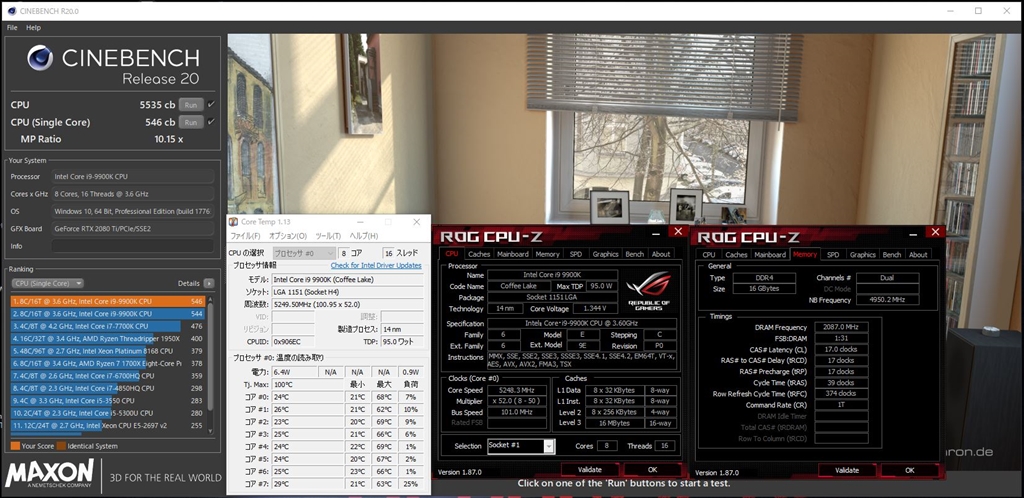This screenshot has width=1024, height=498.
Task: Switch to Caches tab in the Memory timings CPU-Z window
Action: [736, 255]
